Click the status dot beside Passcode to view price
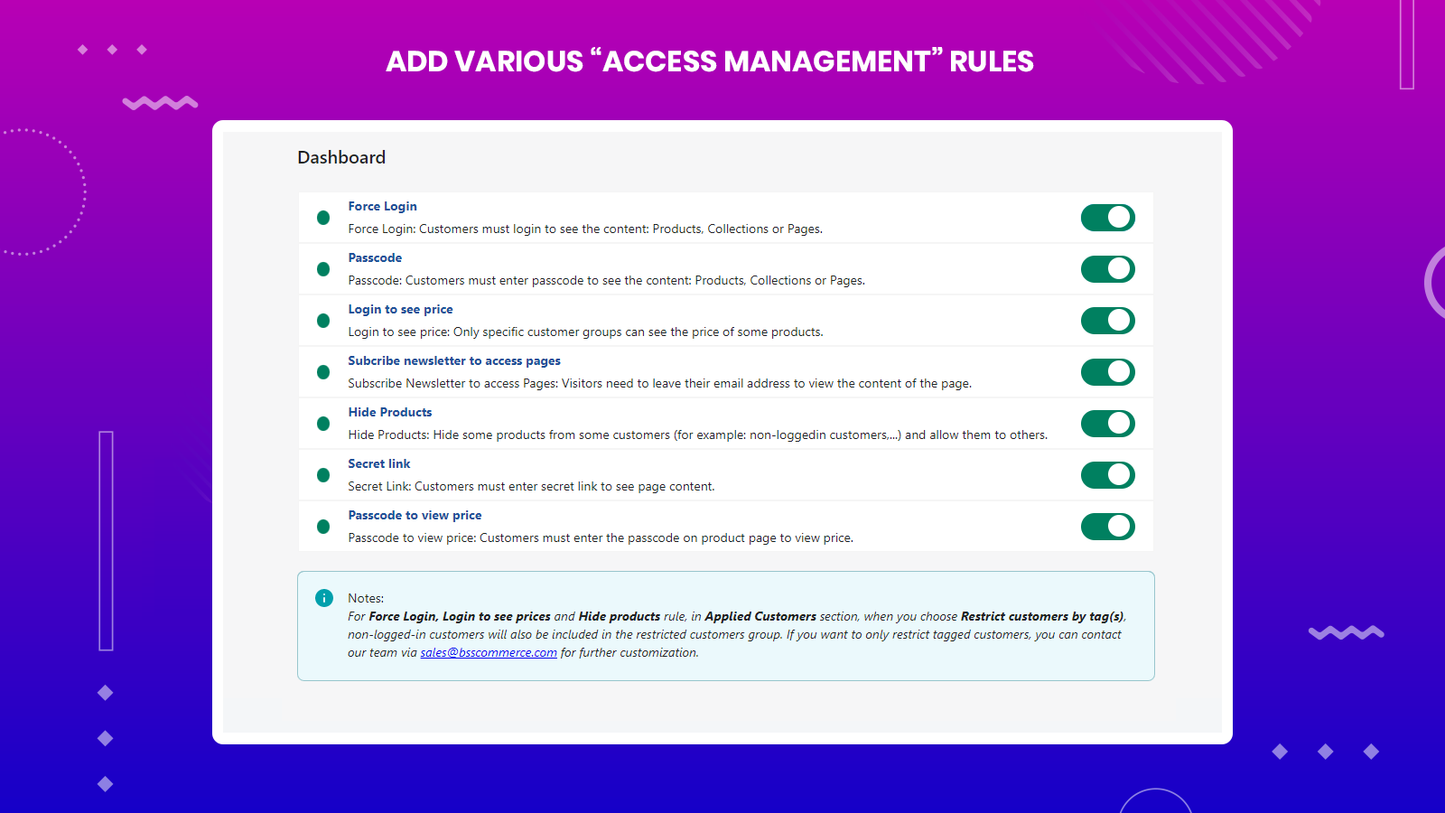The width and height of the screenshot is (1445, 813). tap(323, 527)
